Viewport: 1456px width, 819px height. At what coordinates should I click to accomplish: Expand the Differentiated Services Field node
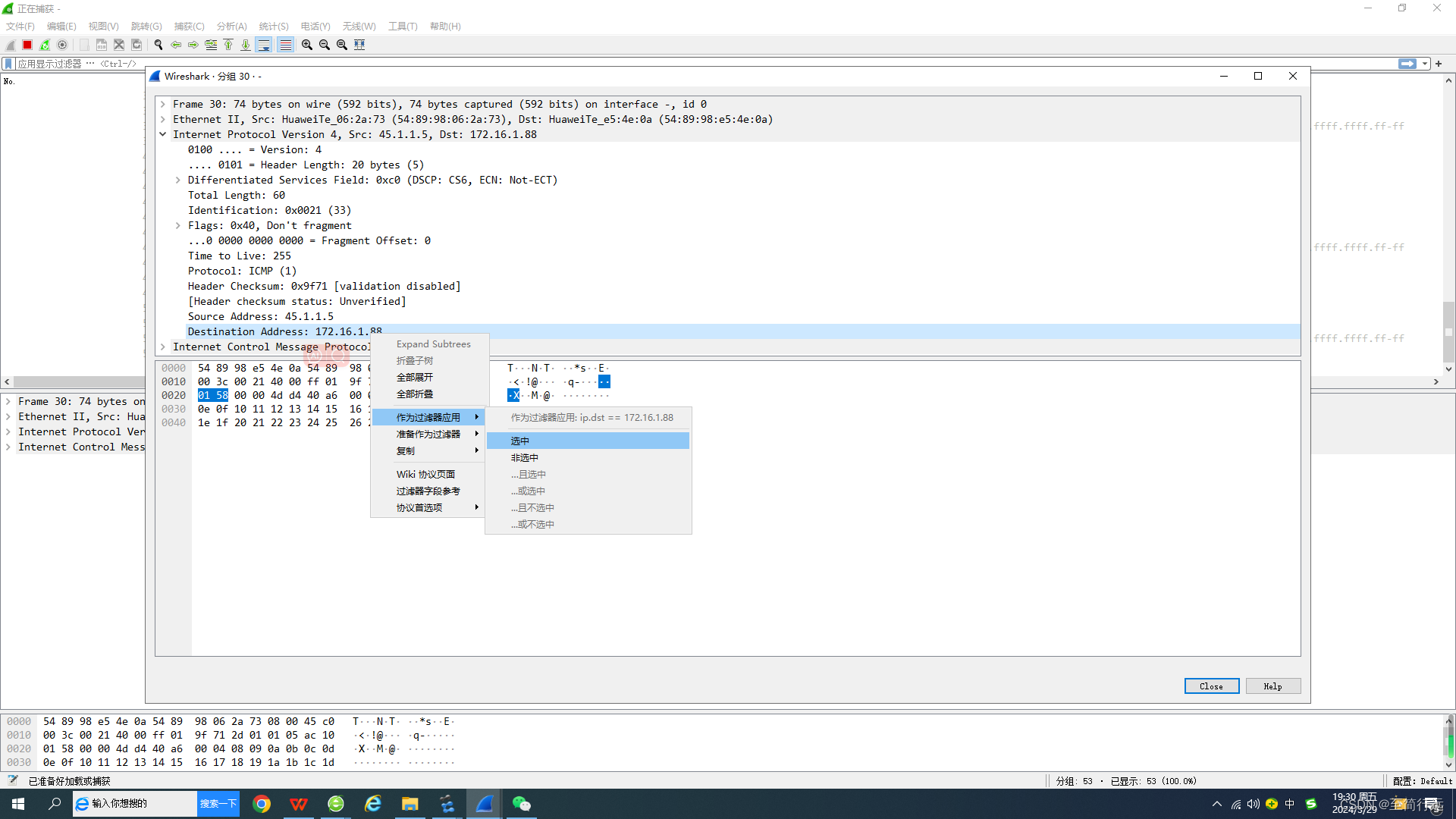click(x=178, y=180)
